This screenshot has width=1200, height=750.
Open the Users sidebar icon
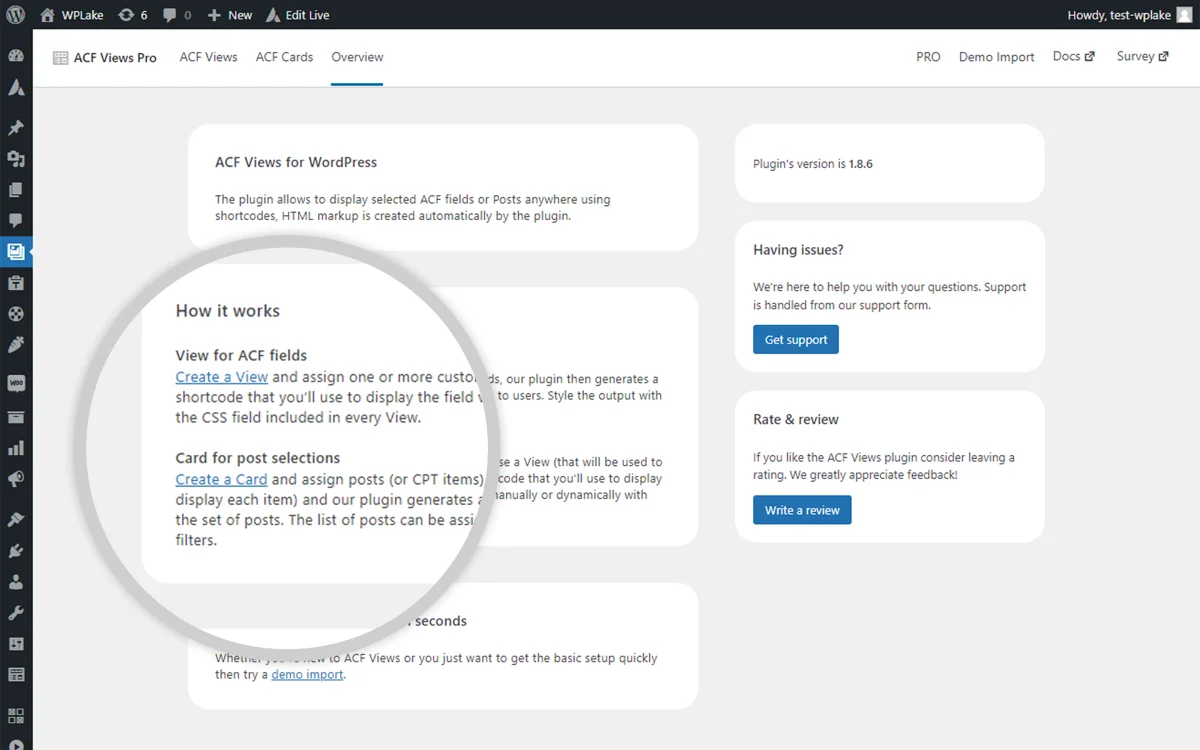coord(16,582)
